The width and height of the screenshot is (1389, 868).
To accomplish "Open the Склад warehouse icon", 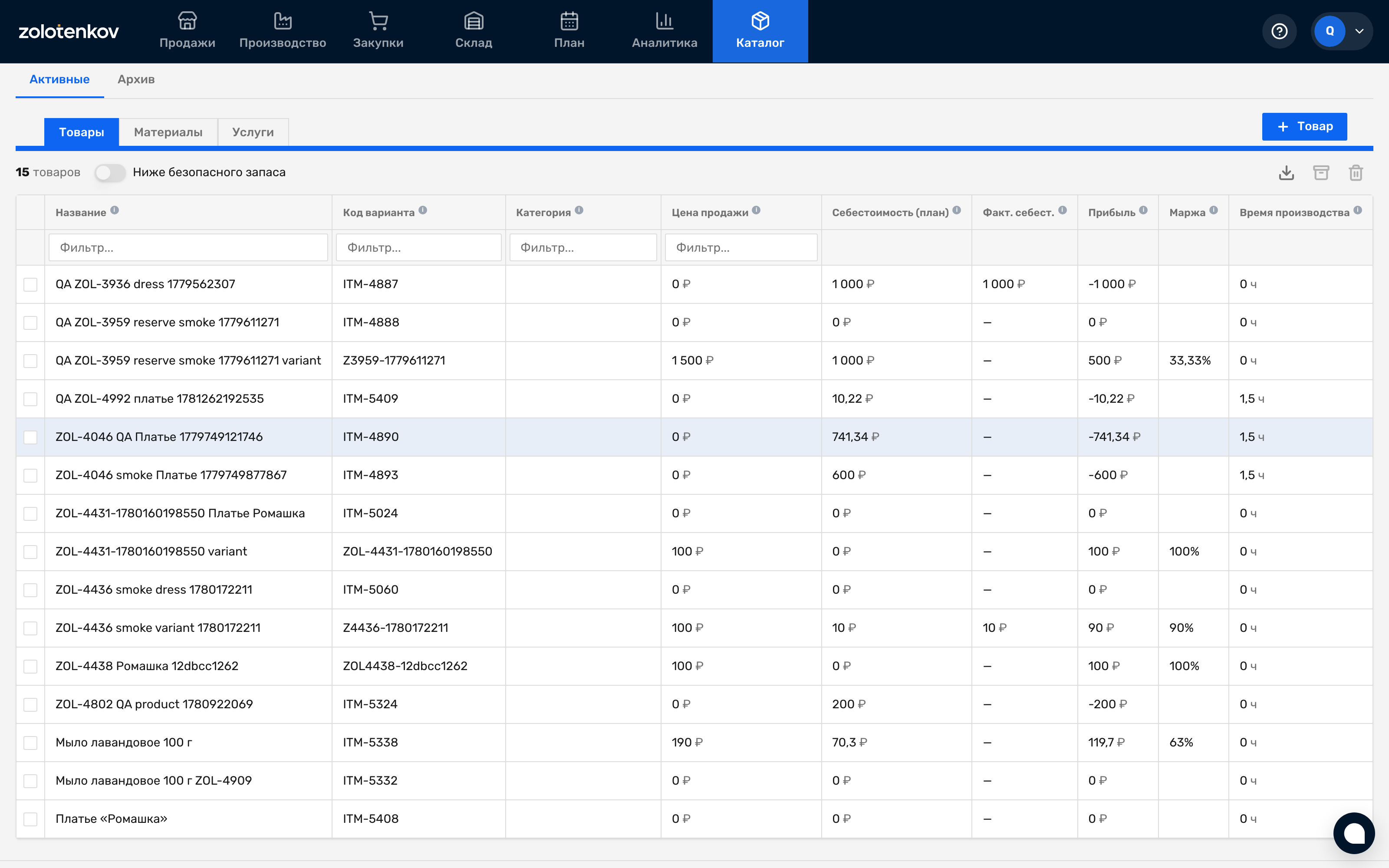I will [x=474, y=21].
